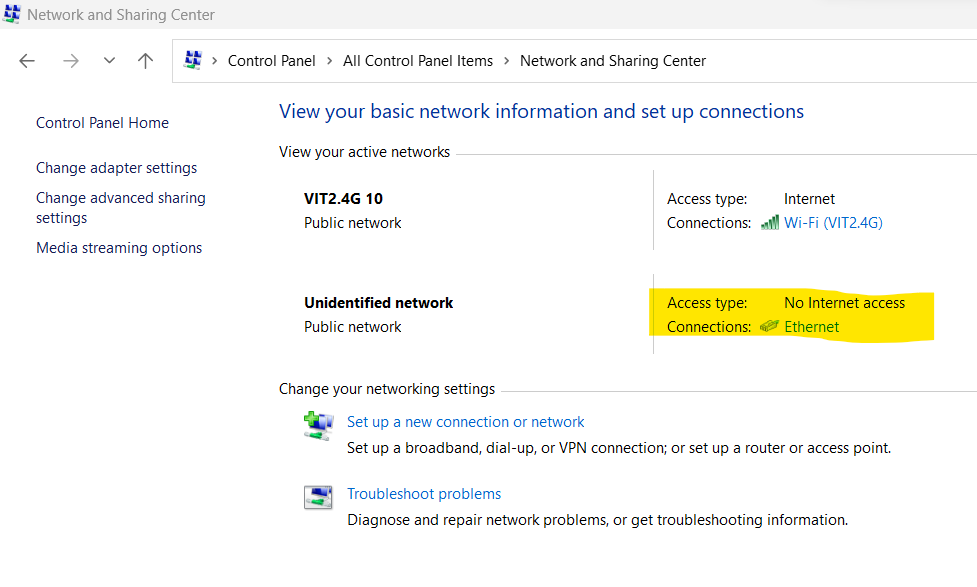Image resolution: width=977 pixels, height=587 pixels.
Task: Open Media streaming options
Action: (118, 247)
